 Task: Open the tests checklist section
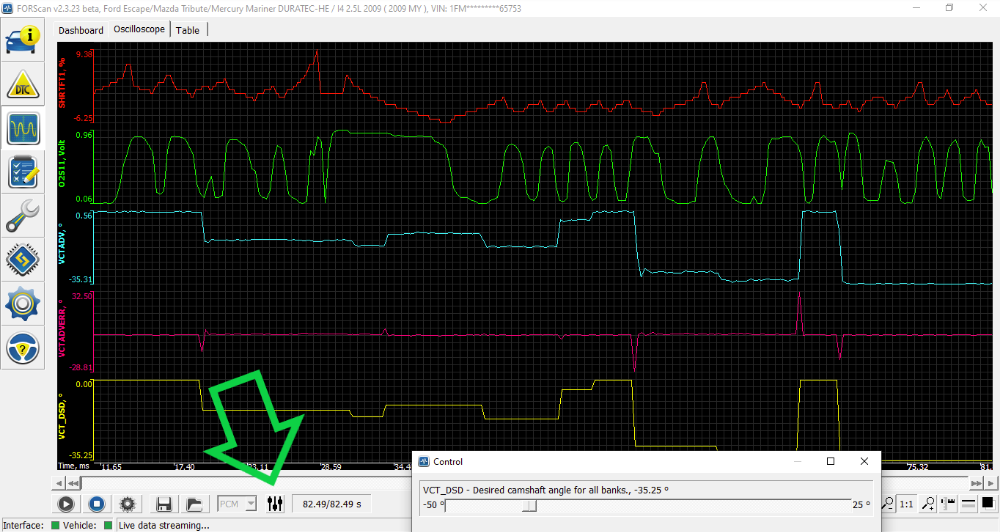click(23, 173)
